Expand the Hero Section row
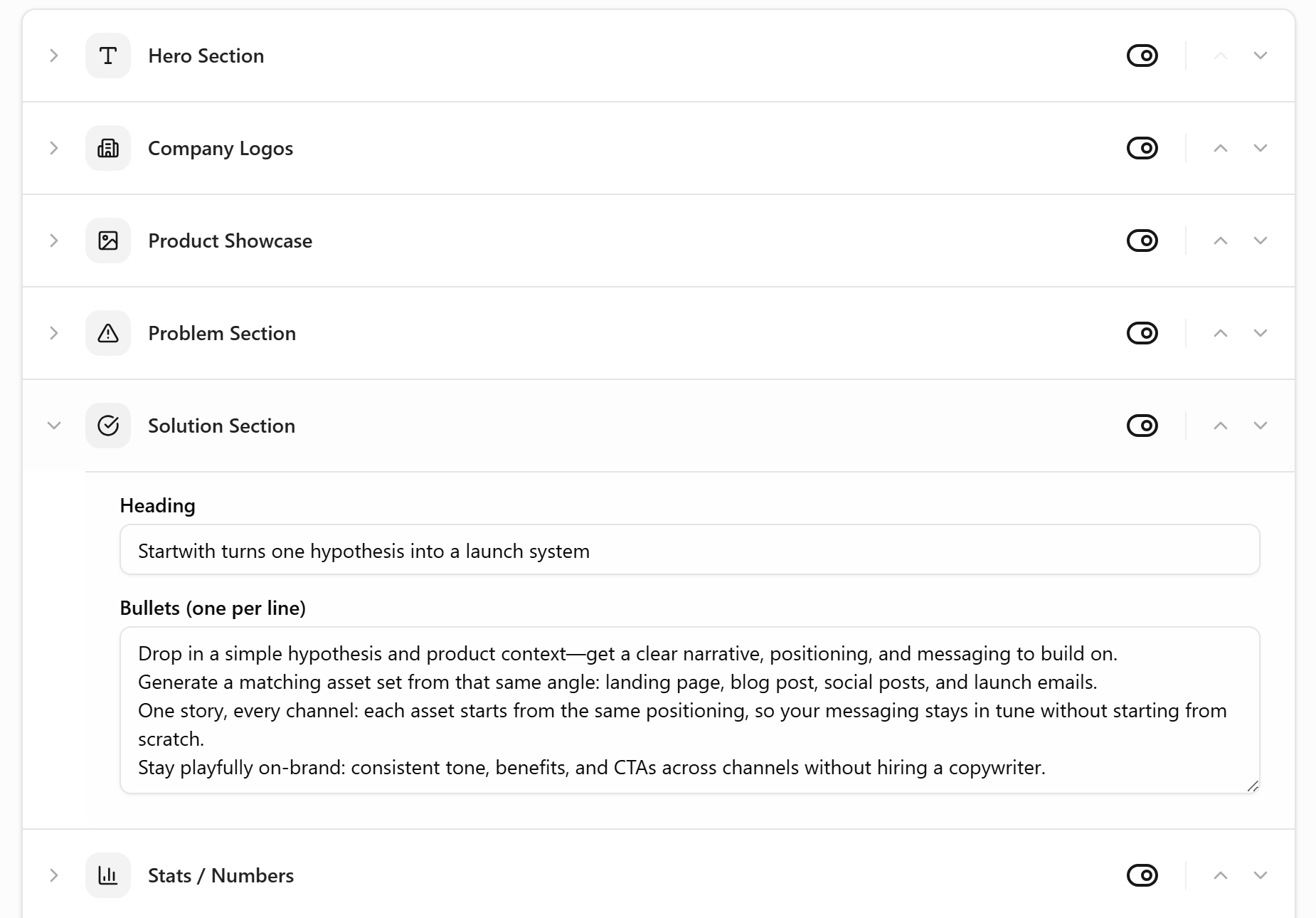 pyautogui.click(x=54, y=56)
